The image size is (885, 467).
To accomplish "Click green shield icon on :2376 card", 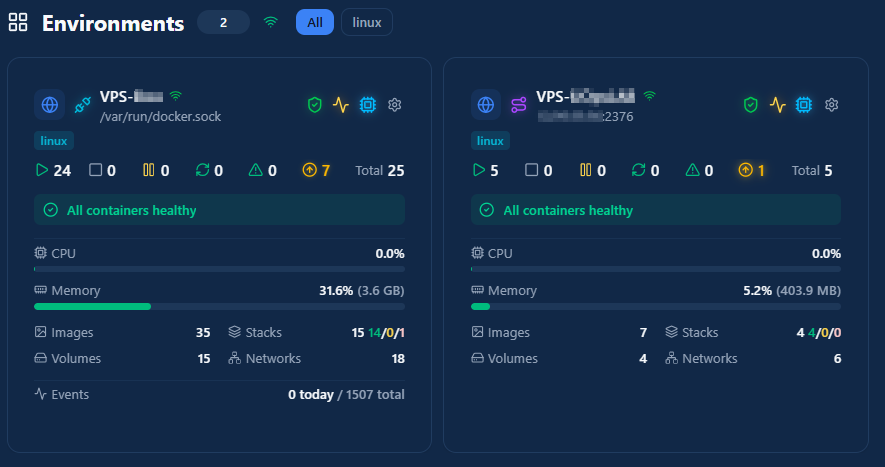I will click(751, 105).
